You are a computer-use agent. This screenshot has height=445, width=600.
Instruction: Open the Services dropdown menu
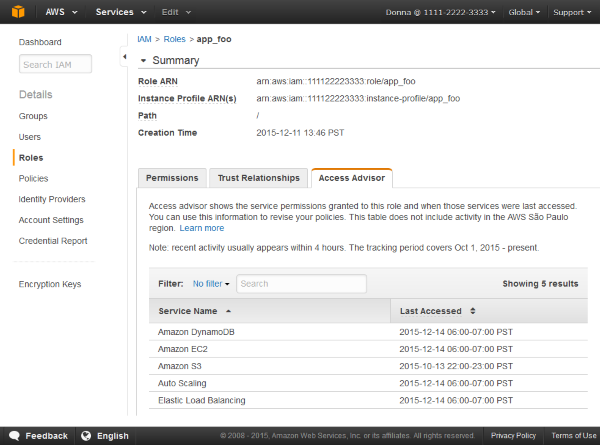(x=121, y=12)
